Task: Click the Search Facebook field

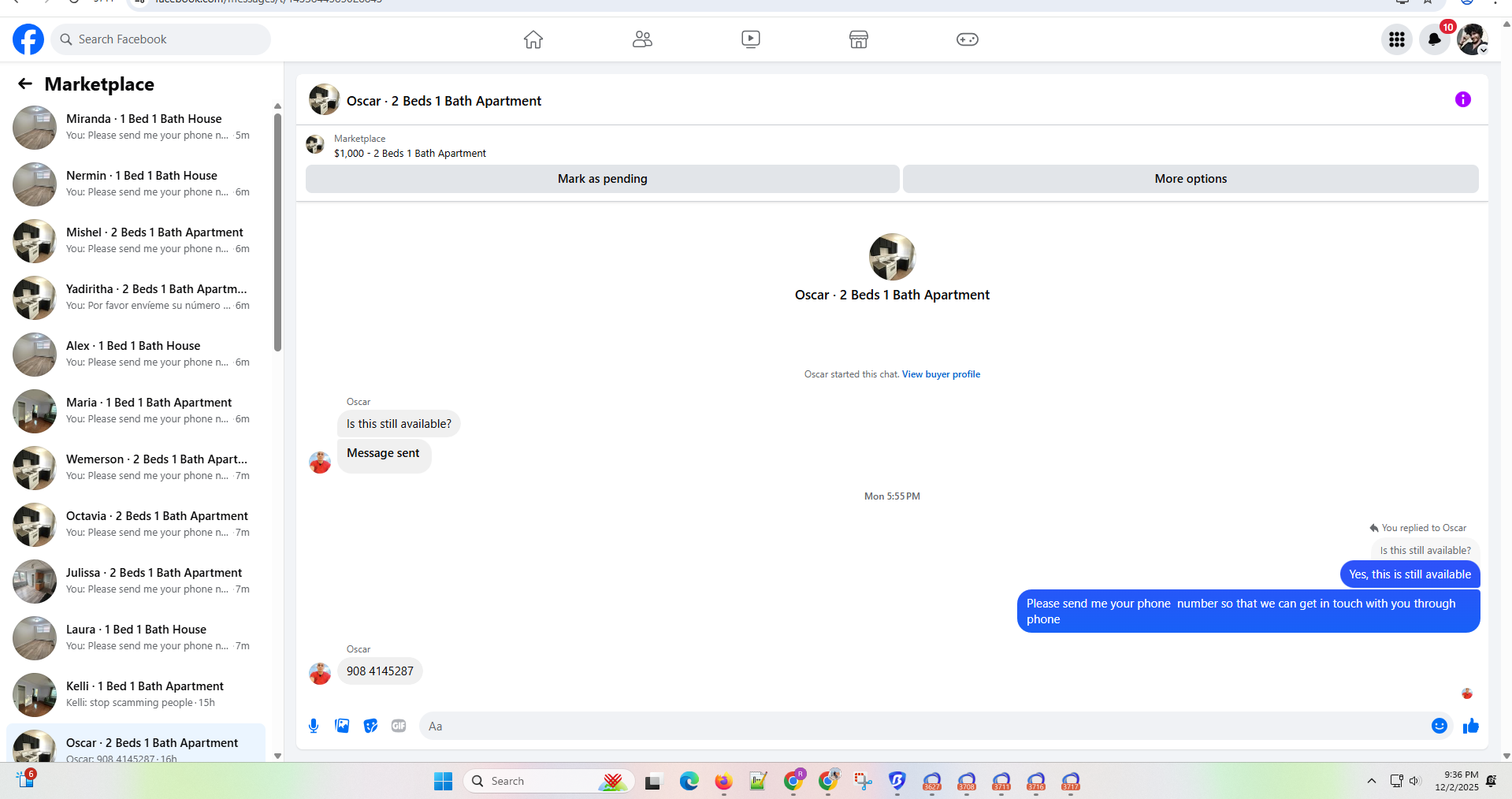Action: coord(161,39)
